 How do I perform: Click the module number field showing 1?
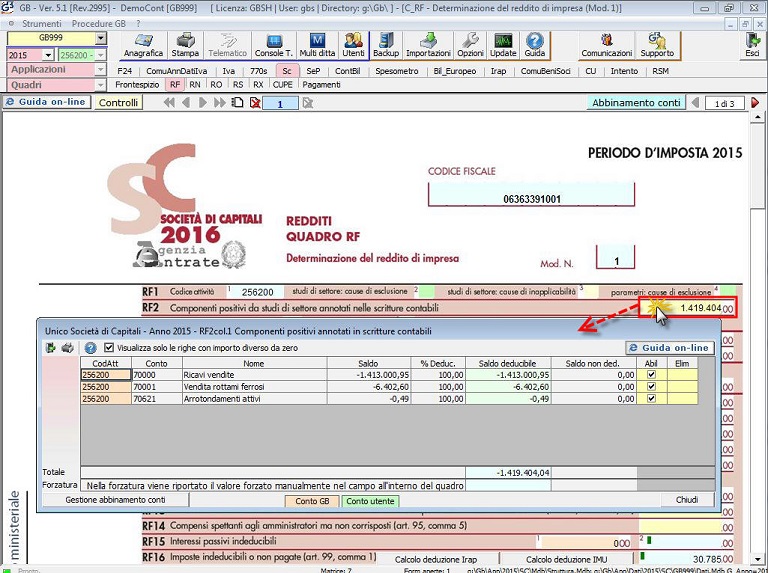(x=280, y=103)
